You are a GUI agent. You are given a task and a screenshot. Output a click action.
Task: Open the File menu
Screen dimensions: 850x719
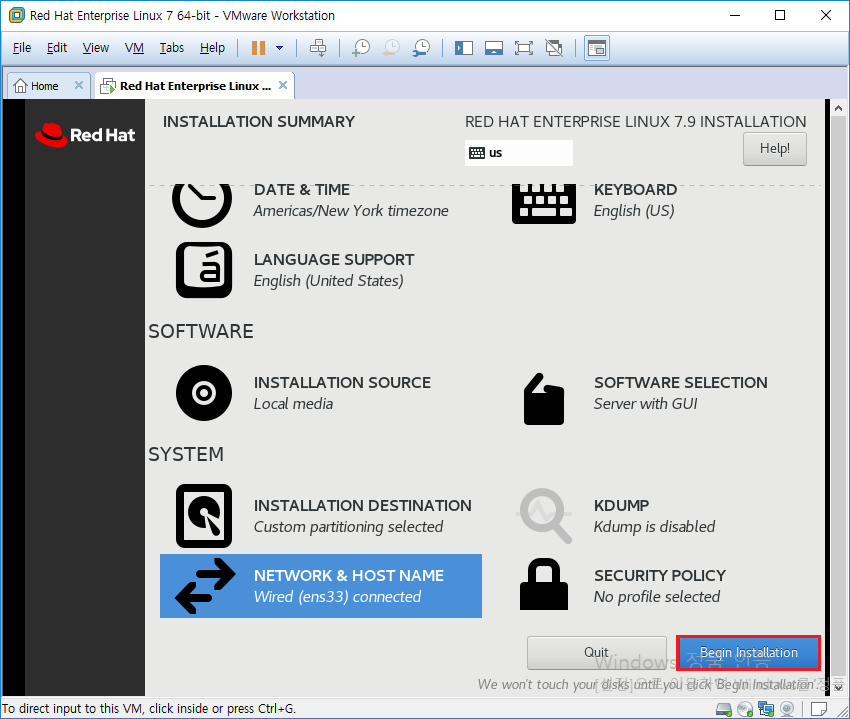(x=22, y=48)
